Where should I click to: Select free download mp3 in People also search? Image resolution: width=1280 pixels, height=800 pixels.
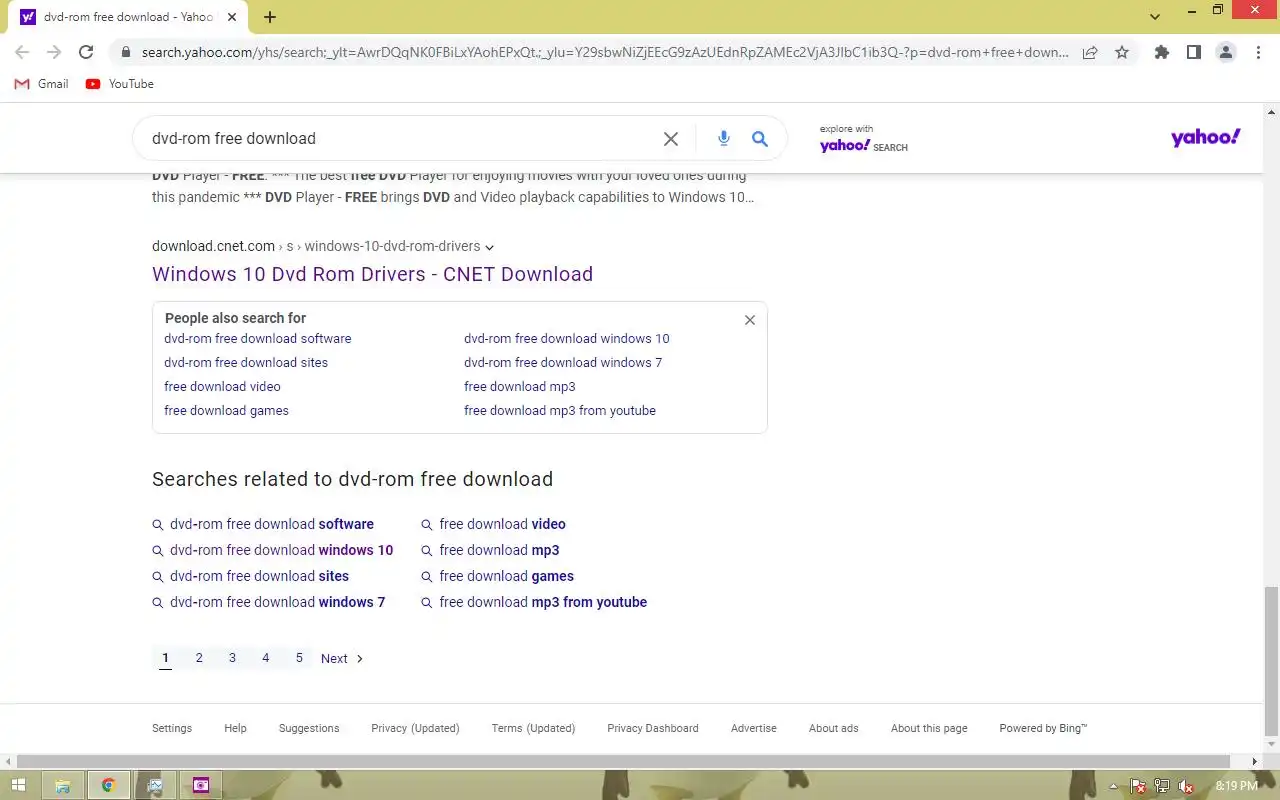point(520,387)
